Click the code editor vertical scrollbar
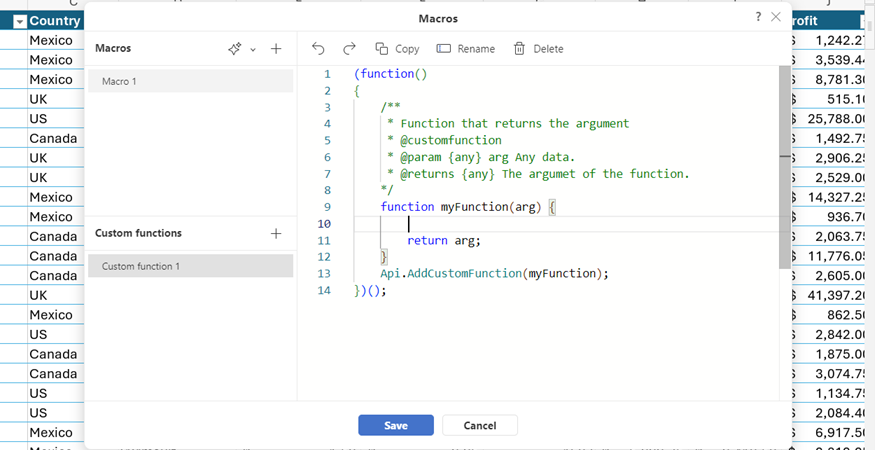The image size is (875, 450). tap(785, 167)
